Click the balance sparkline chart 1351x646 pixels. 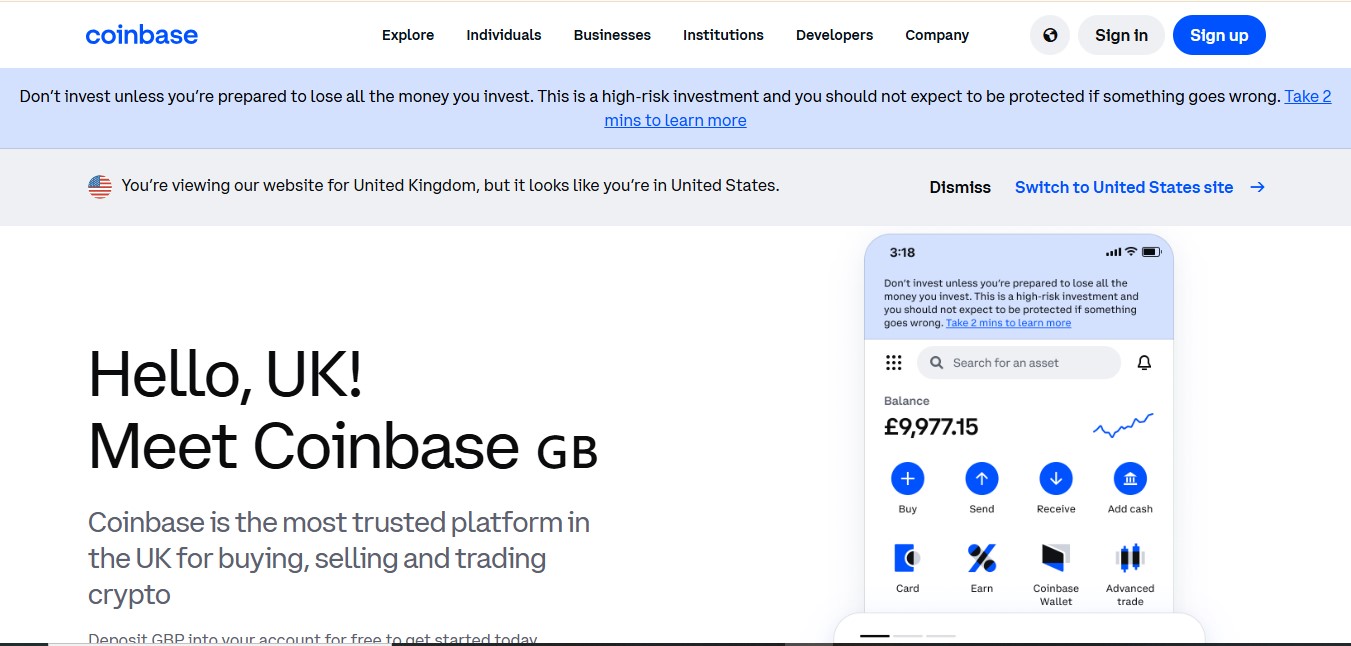1123,426
